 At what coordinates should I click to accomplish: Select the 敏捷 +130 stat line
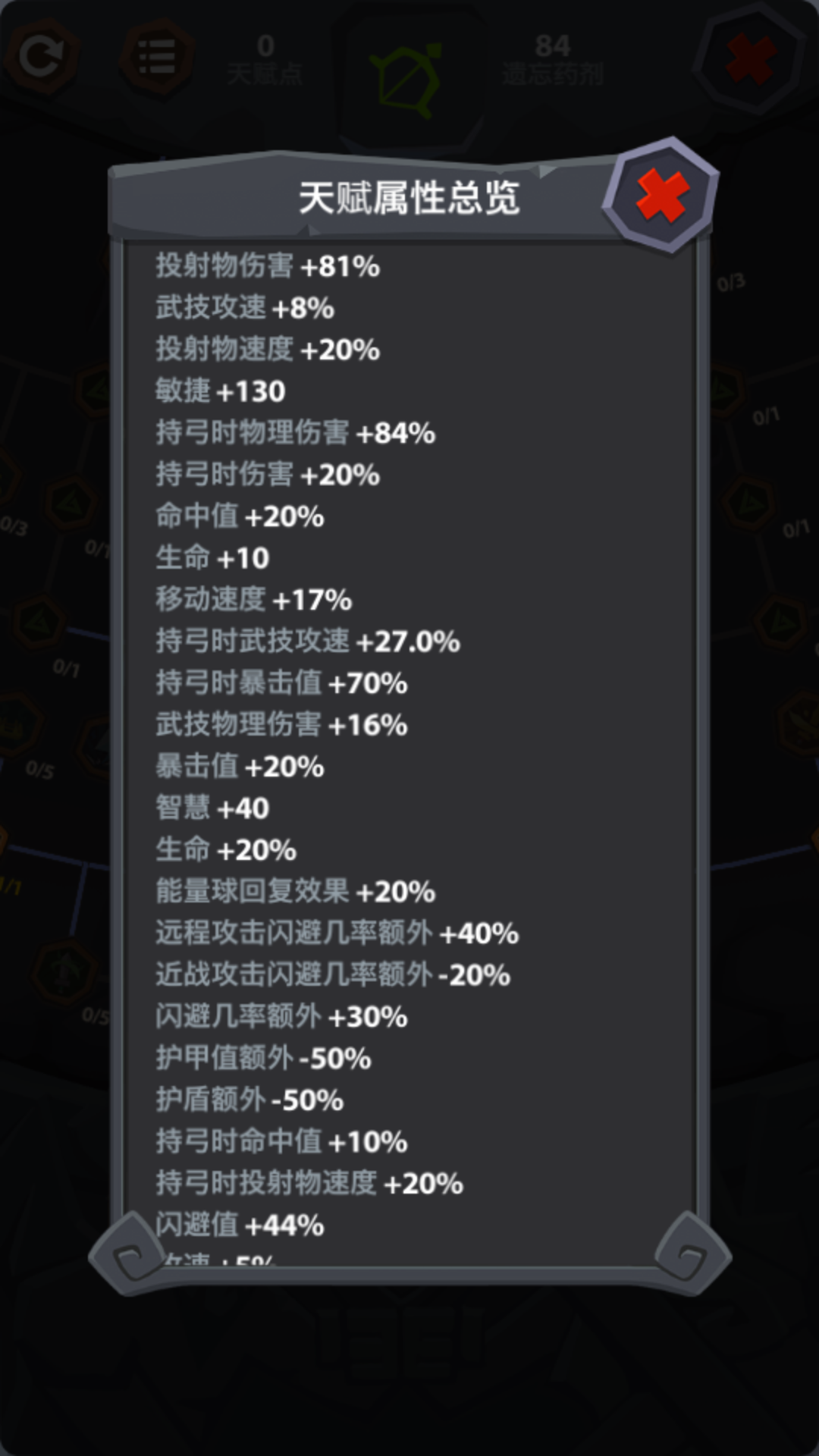coord(221,391)
